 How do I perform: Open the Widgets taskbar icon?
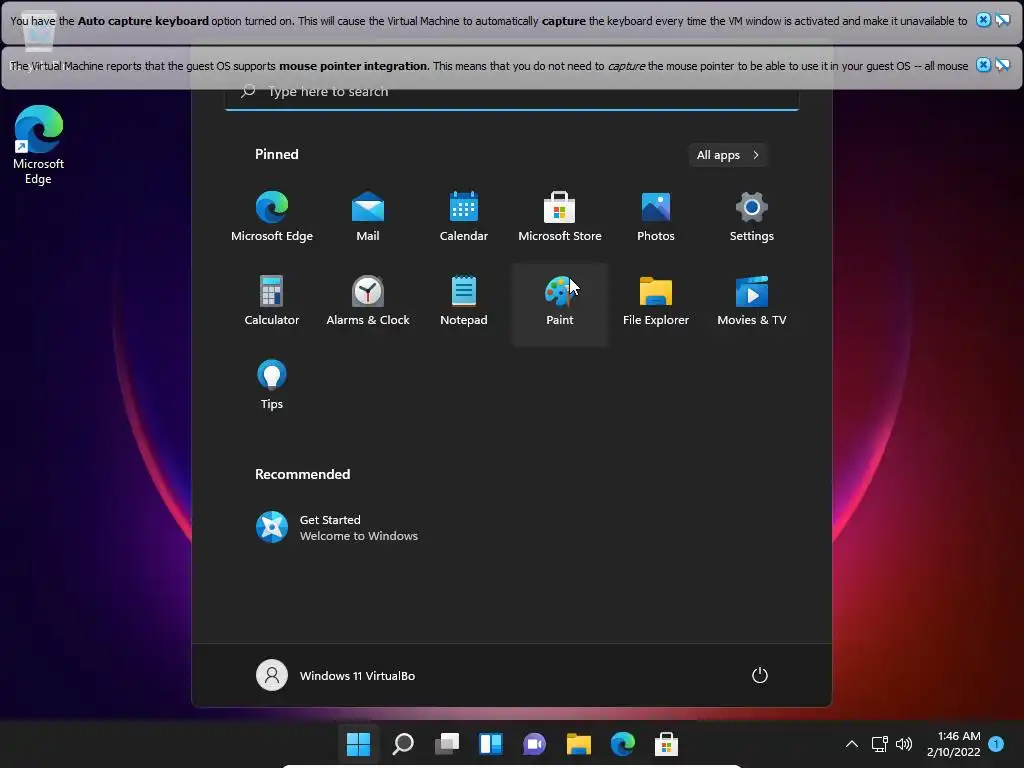[490, 744]
